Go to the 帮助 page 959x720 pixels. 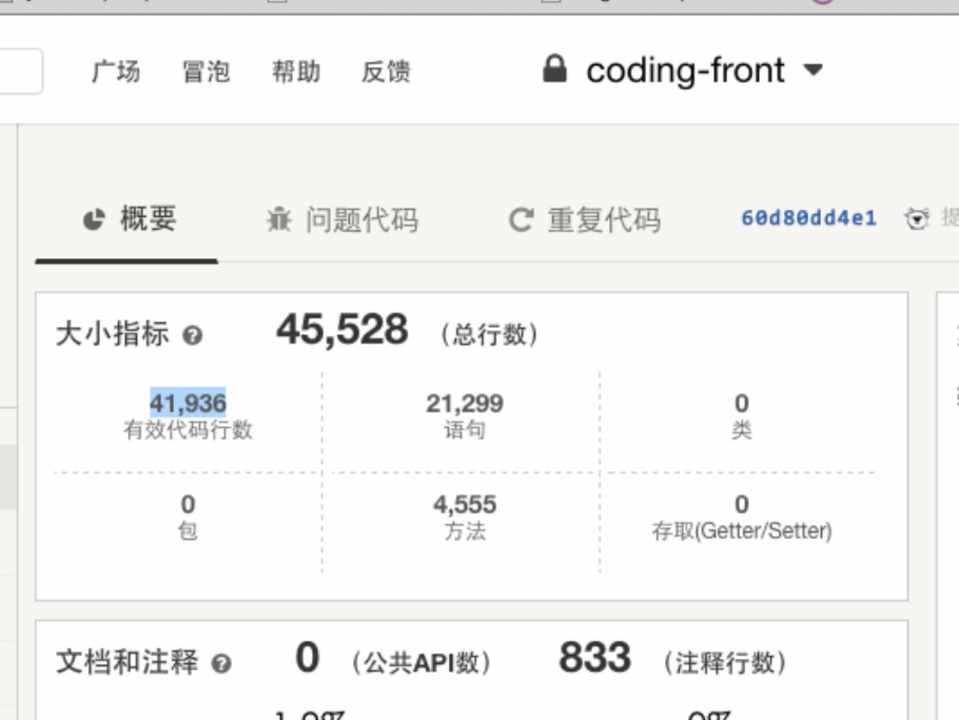click(296, 72)
